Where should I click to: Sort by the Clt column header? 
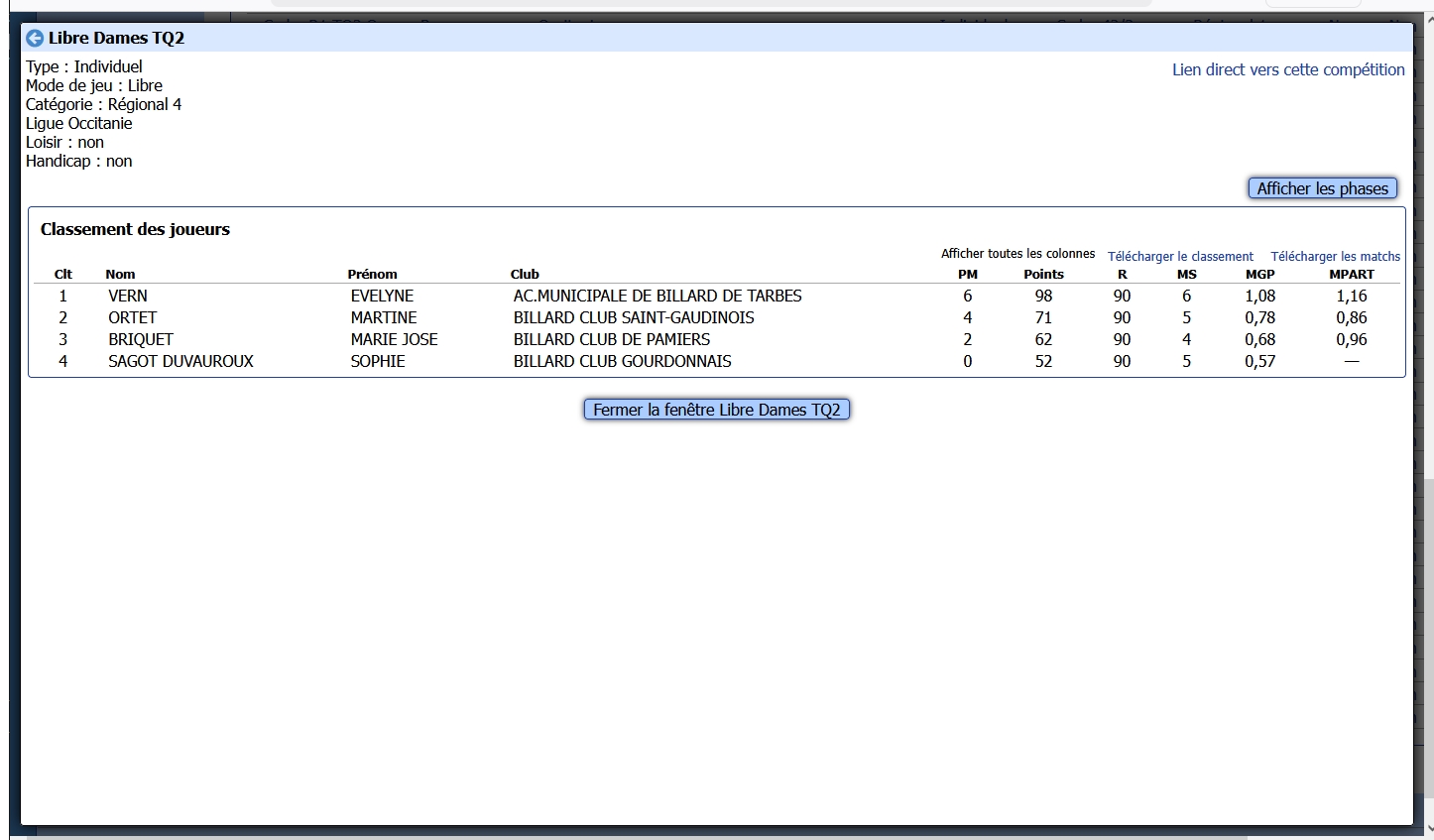tap(63, 275)
